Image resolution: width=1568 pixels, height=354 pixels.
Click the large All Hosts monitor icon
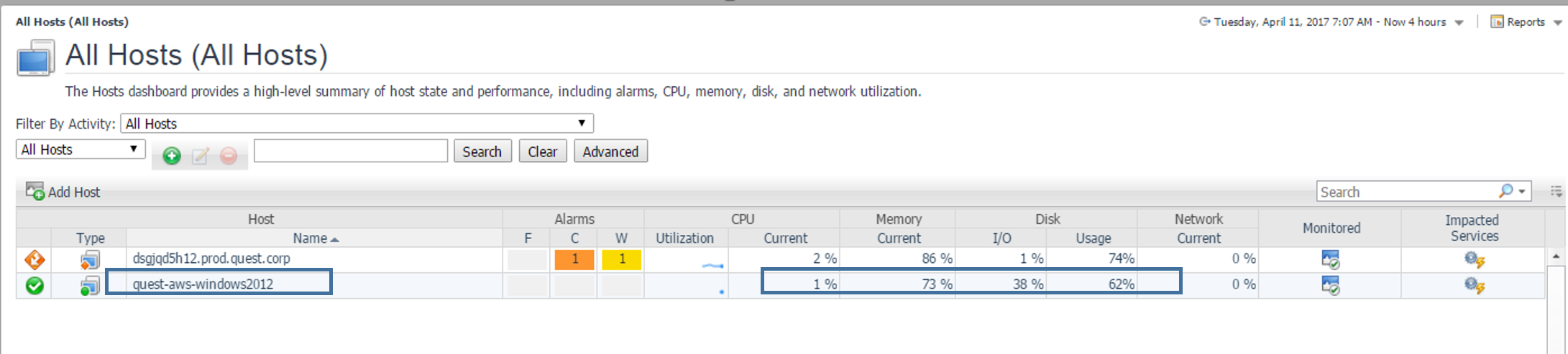[35, 58]
